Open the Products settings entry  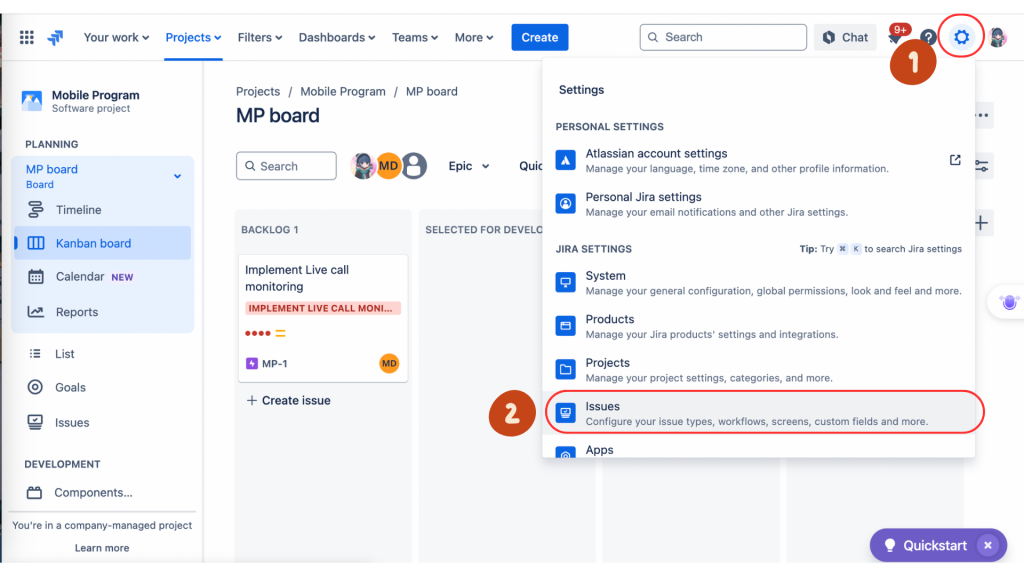pos(758,326)
